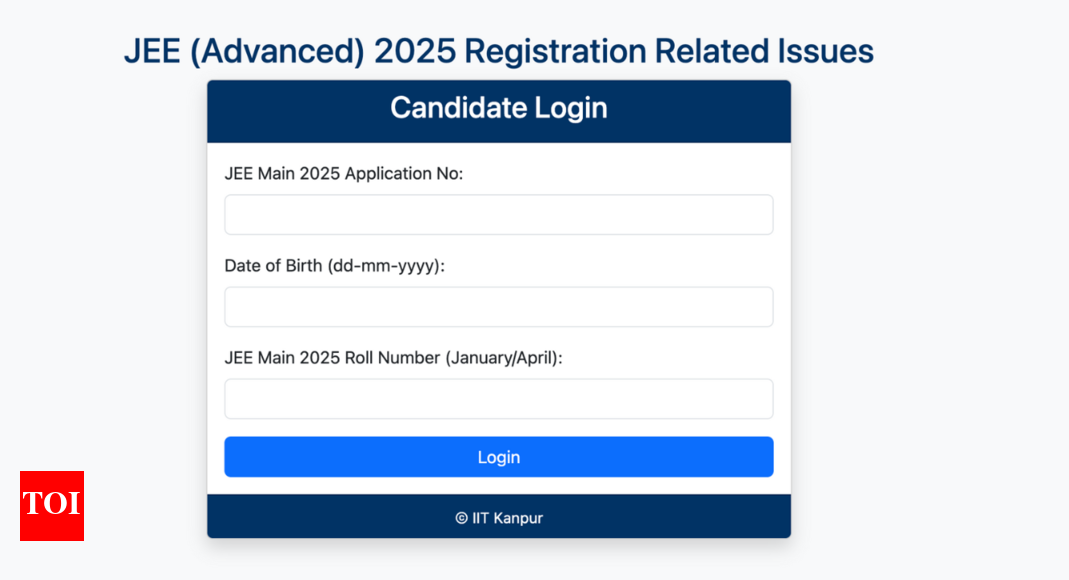Click the word Kanpur in the footer
Screen dimensions: 1069x580
[x=518, y=518]
